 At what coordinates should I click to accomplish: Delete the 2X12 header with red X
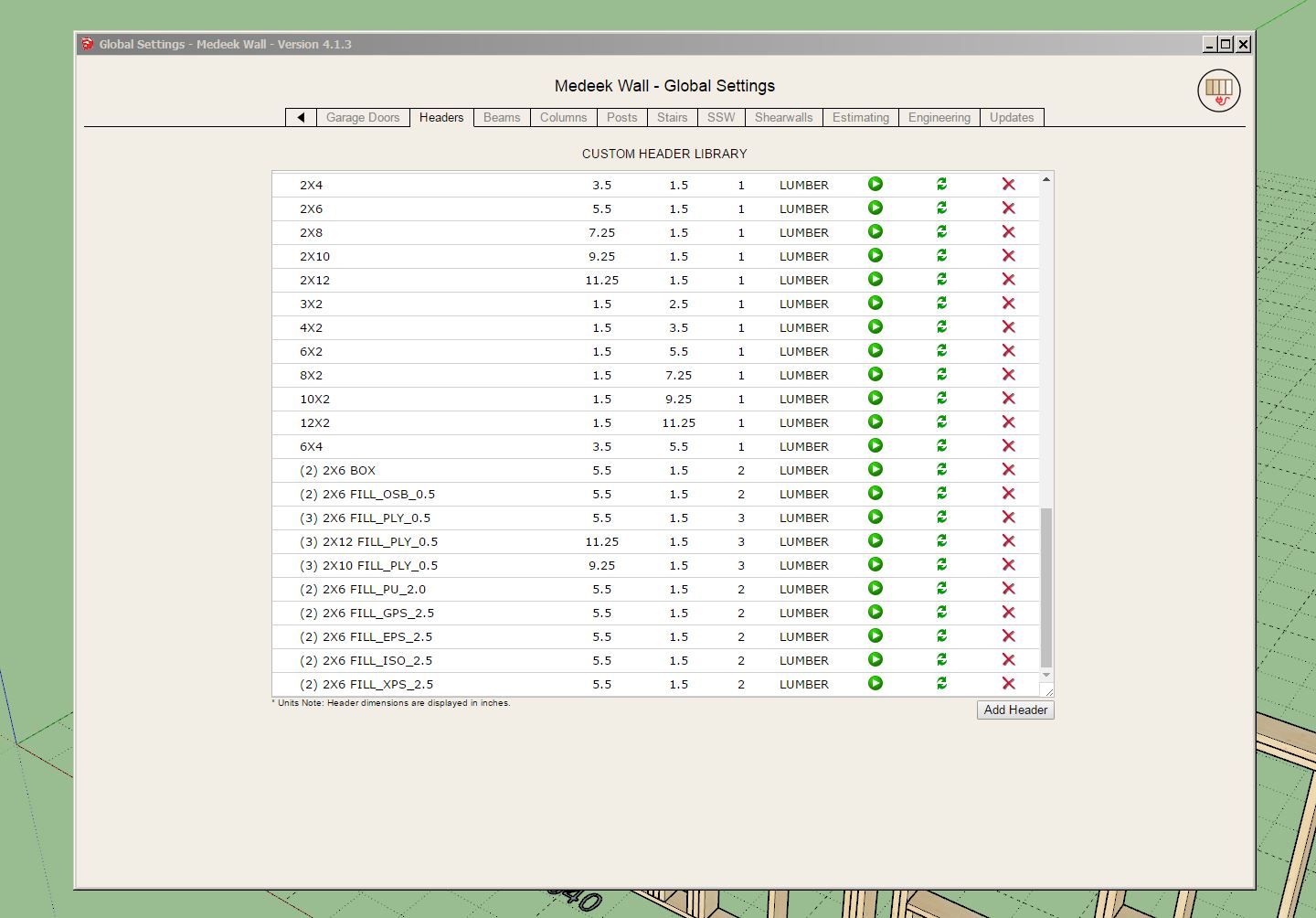[x=1008, y=280]
